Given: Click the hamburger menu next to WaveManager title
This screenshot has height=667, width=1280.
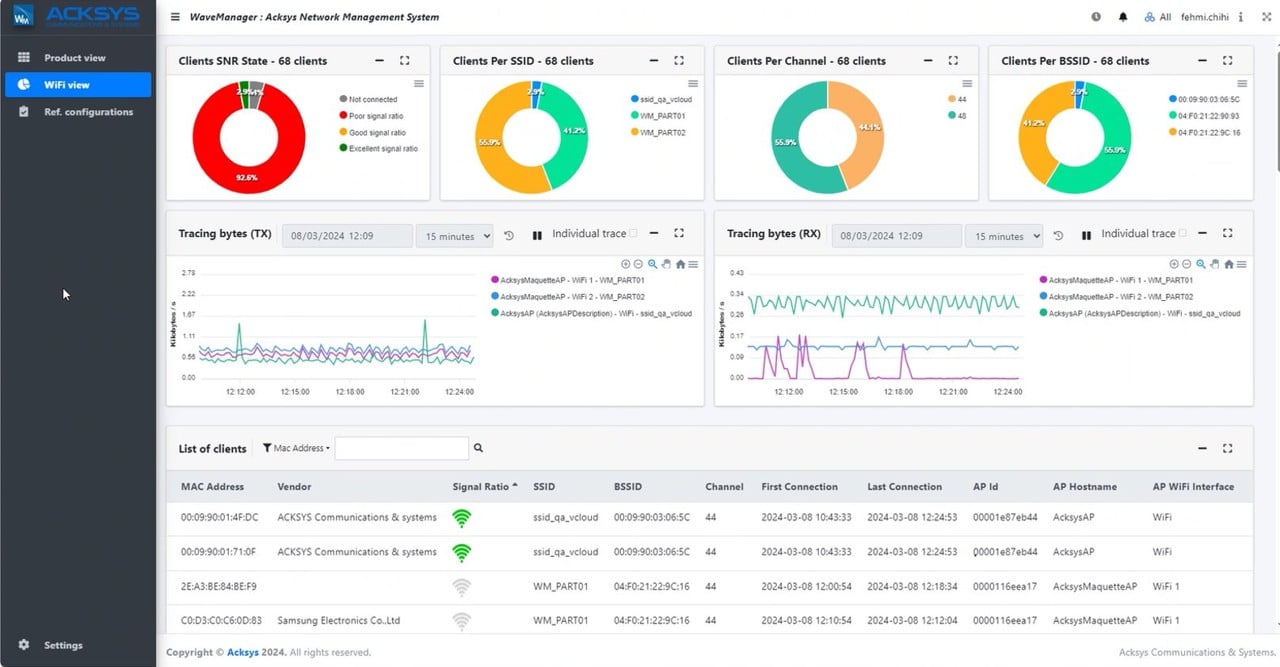Looking at the screenshot, I should 176,17.
